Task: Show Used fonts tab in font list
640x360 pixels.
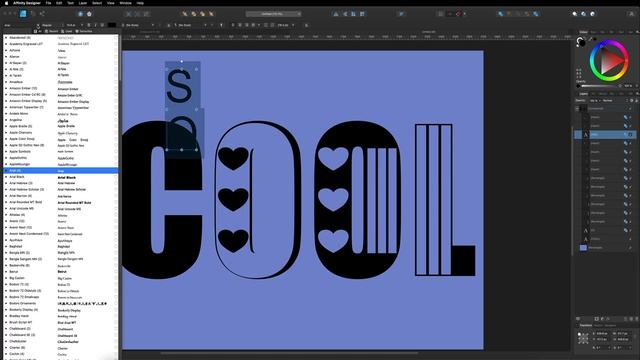Action: (x=67, y=31)
